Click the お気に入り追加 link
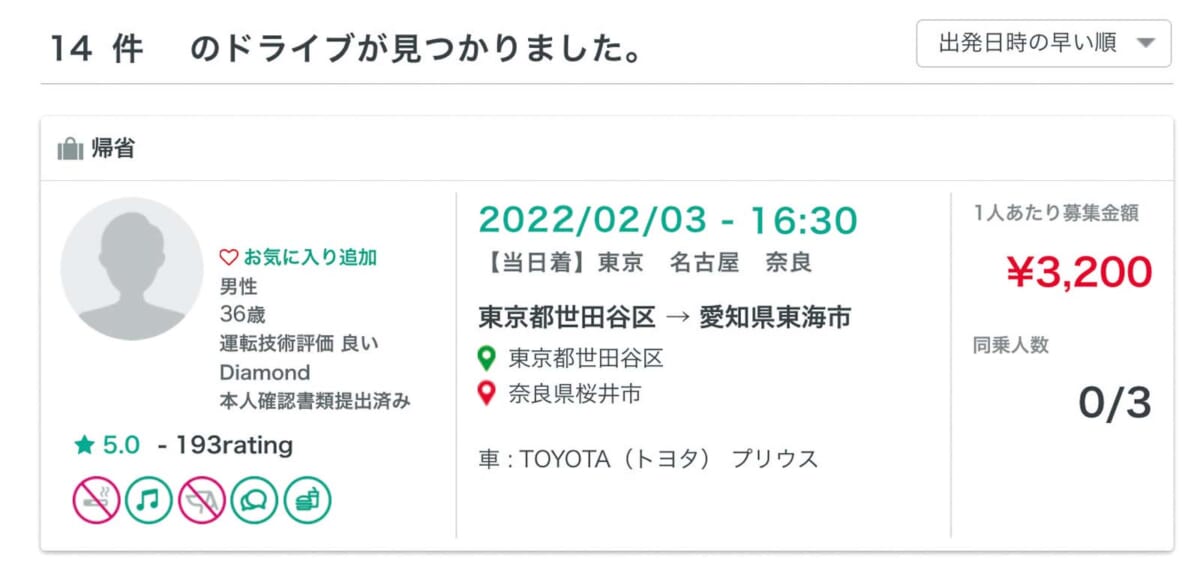The image size is (1200, 564). click(309, 257)
